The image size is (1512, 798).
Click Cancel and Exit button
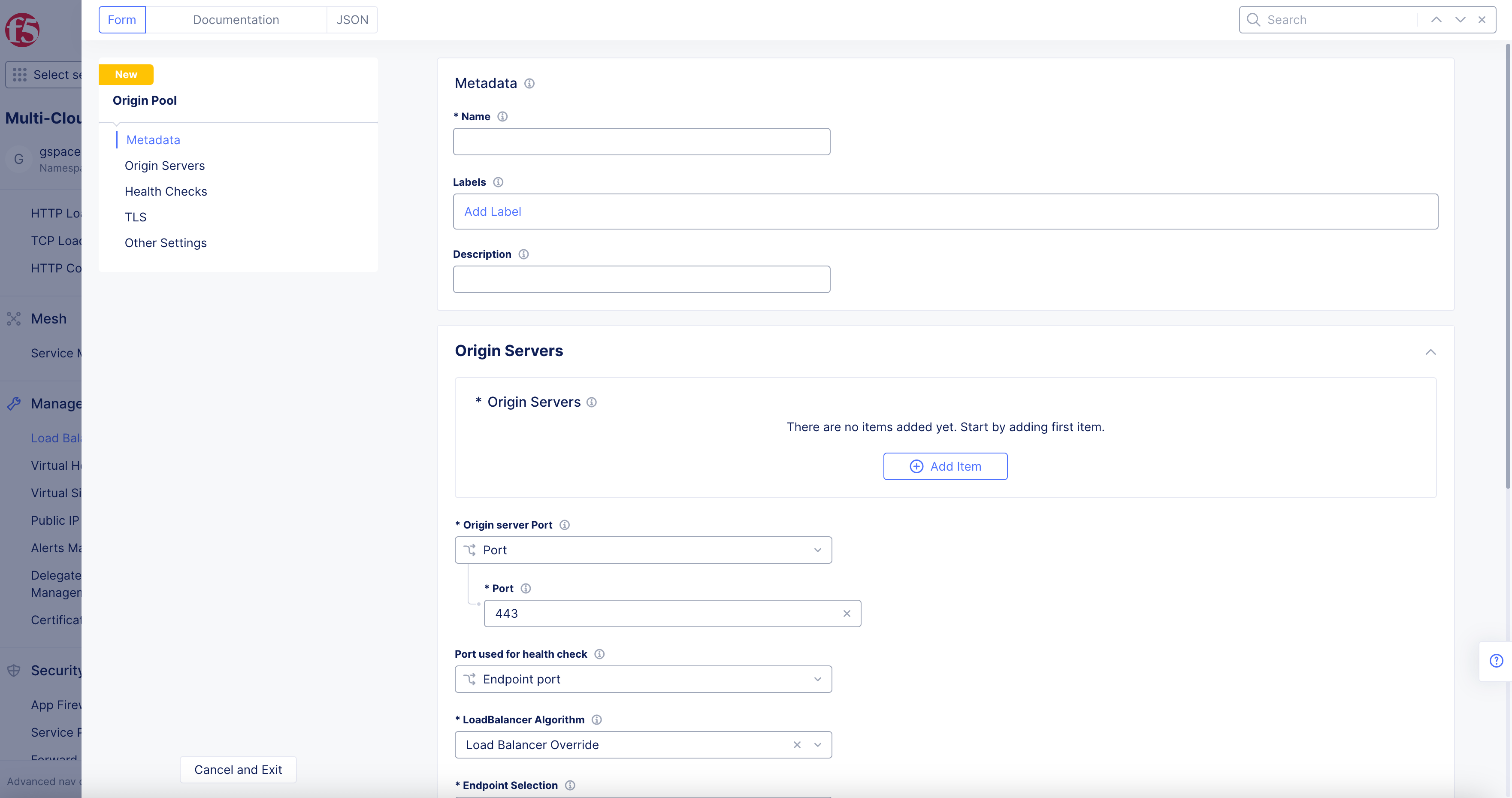(238, 769)
